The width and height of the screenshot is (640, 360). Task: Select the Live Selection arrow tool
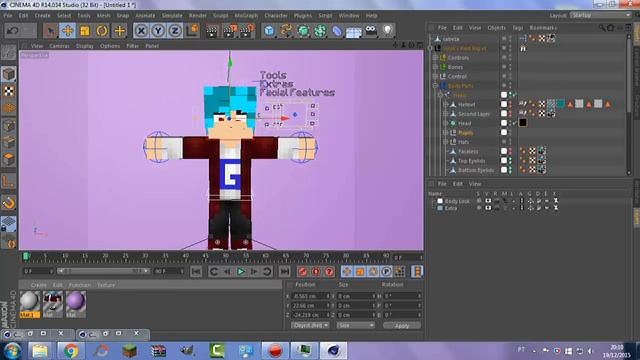click(x=50, y=31)
